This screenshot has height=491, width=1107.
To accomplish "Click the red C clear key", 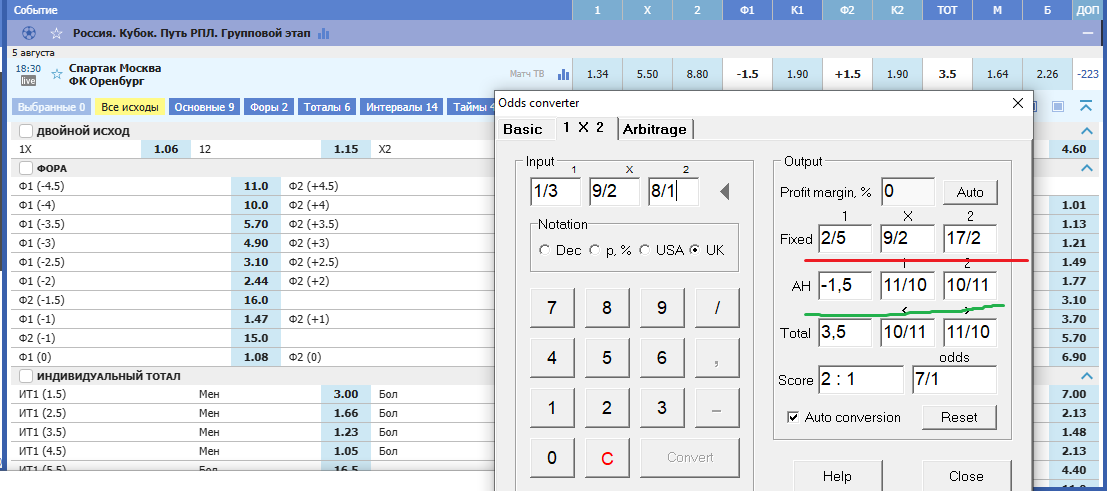I will (606, 458).
